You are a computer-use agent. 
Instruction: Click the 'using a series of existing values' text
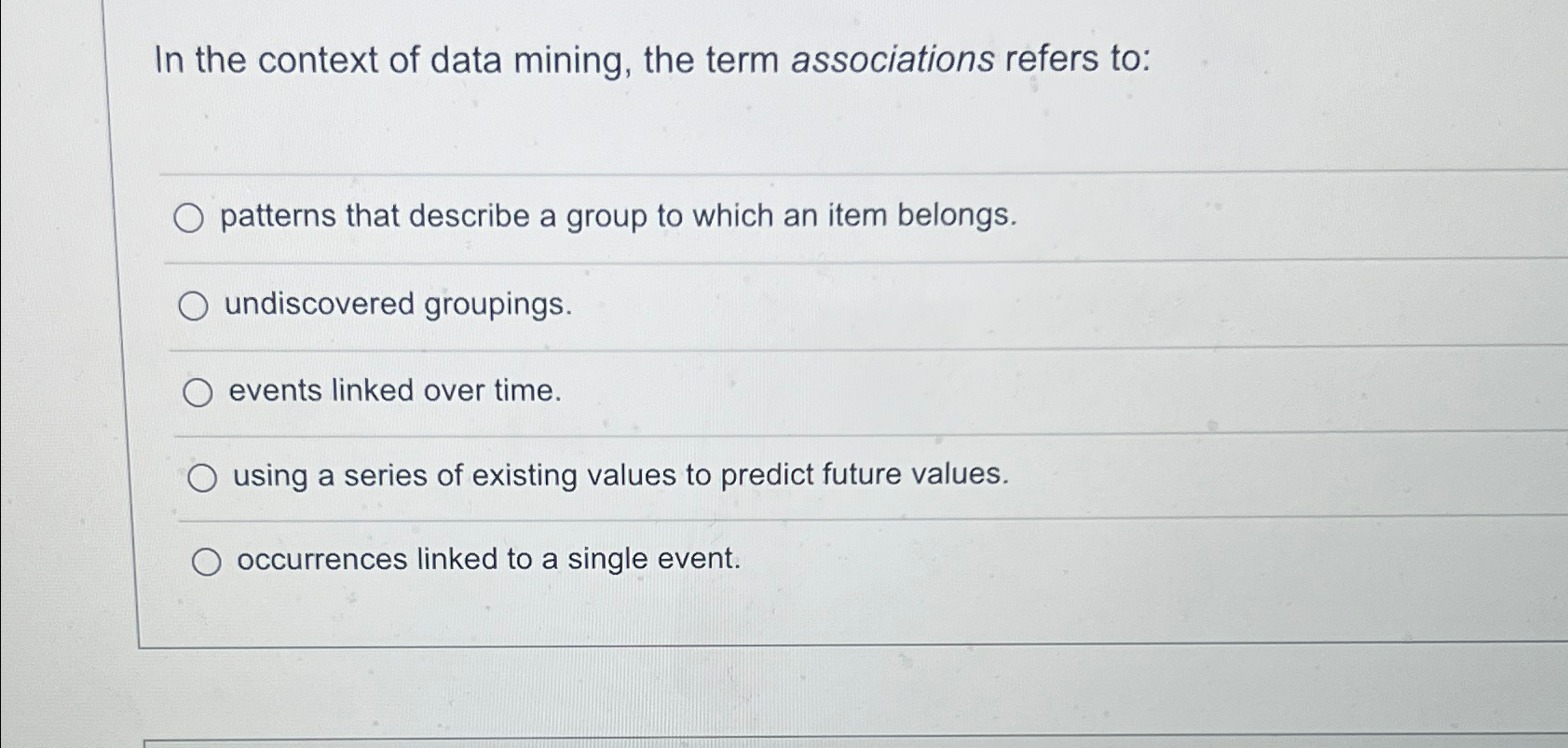(620, 475)
